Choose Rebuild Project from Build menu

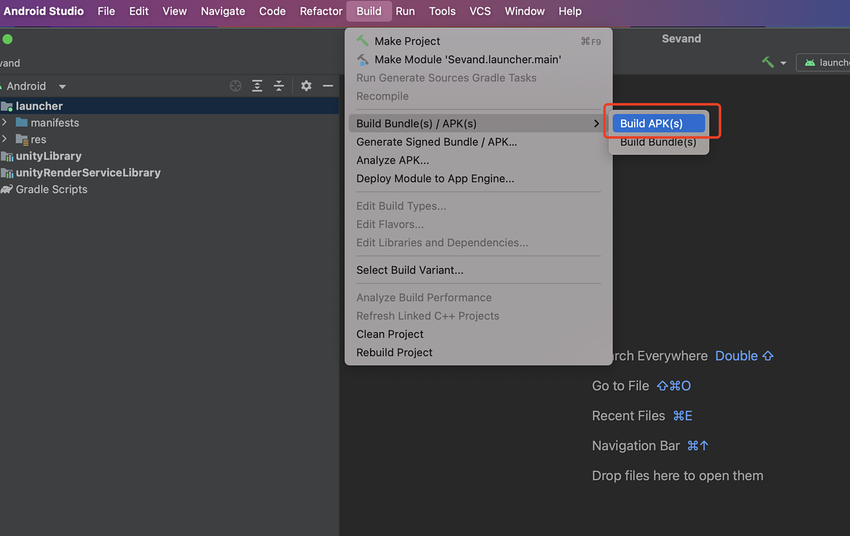point(394,352)
